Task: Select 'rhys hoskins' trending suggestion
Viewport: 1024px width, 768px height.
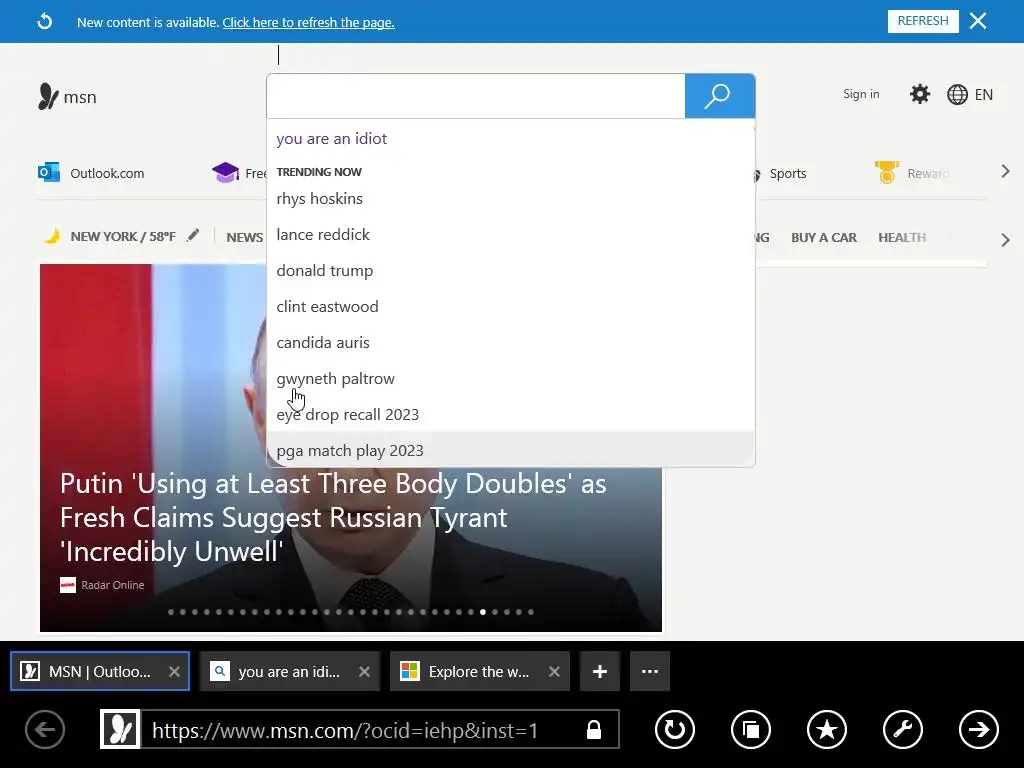Action: click(511, 199)
